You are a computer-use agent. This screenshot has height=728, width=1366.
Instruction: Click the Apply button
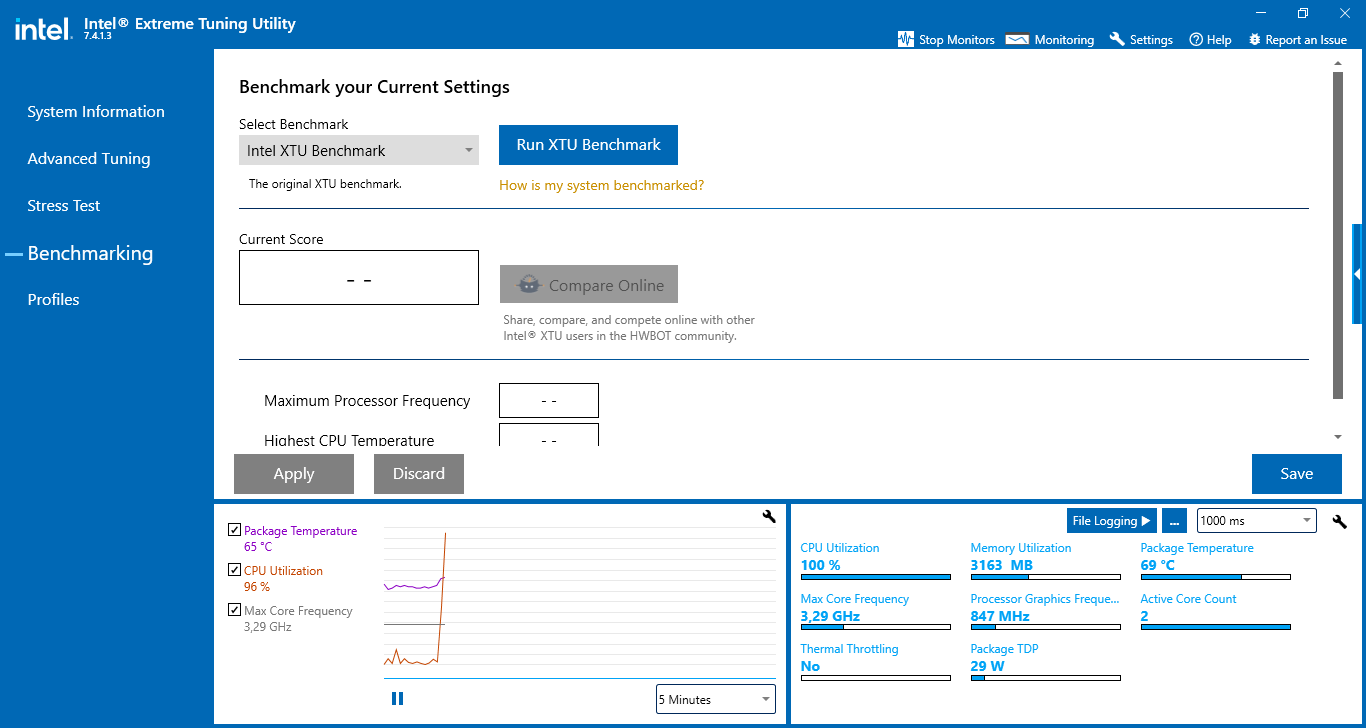pos(294,474)
